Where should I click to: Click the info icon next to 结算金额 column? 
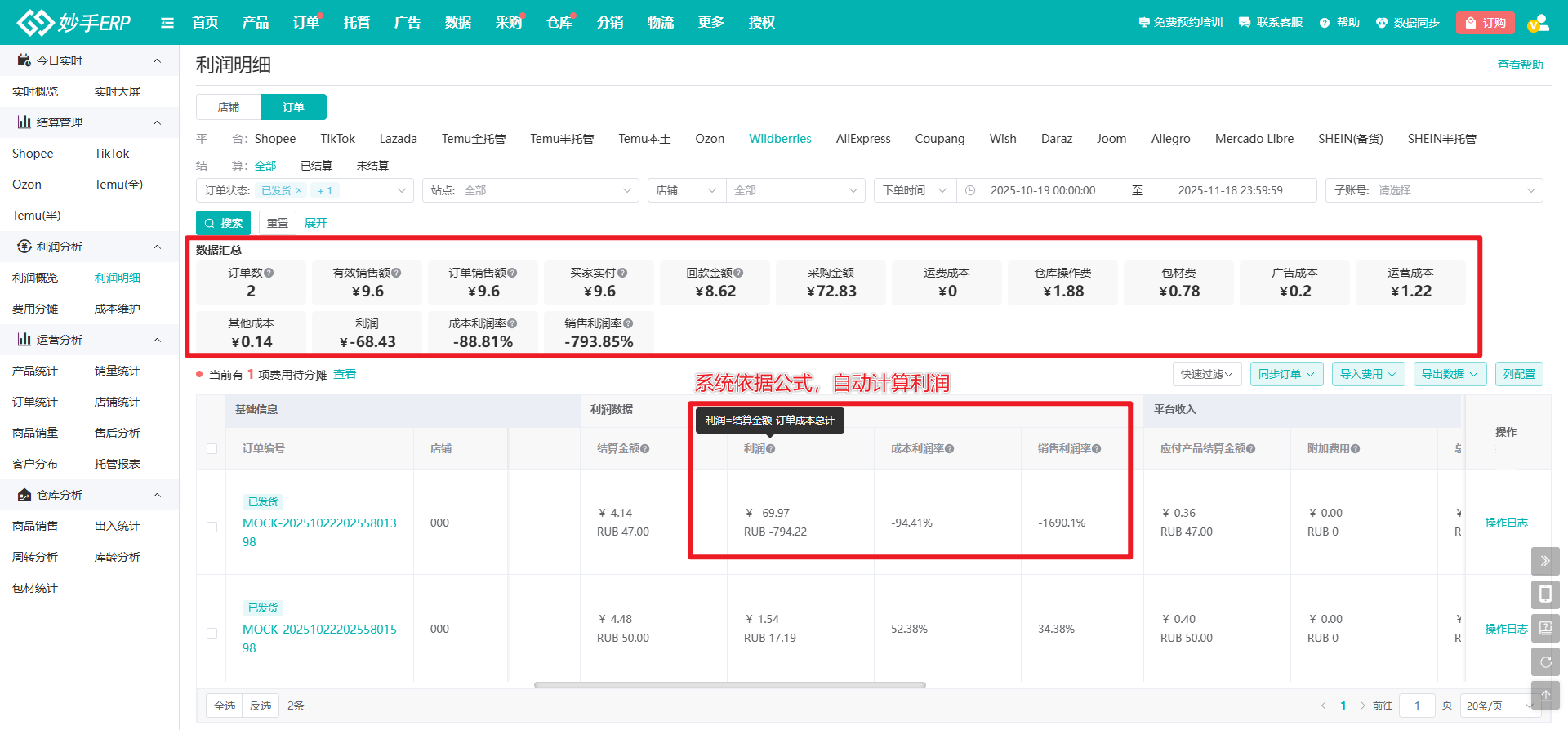[644, 449]
